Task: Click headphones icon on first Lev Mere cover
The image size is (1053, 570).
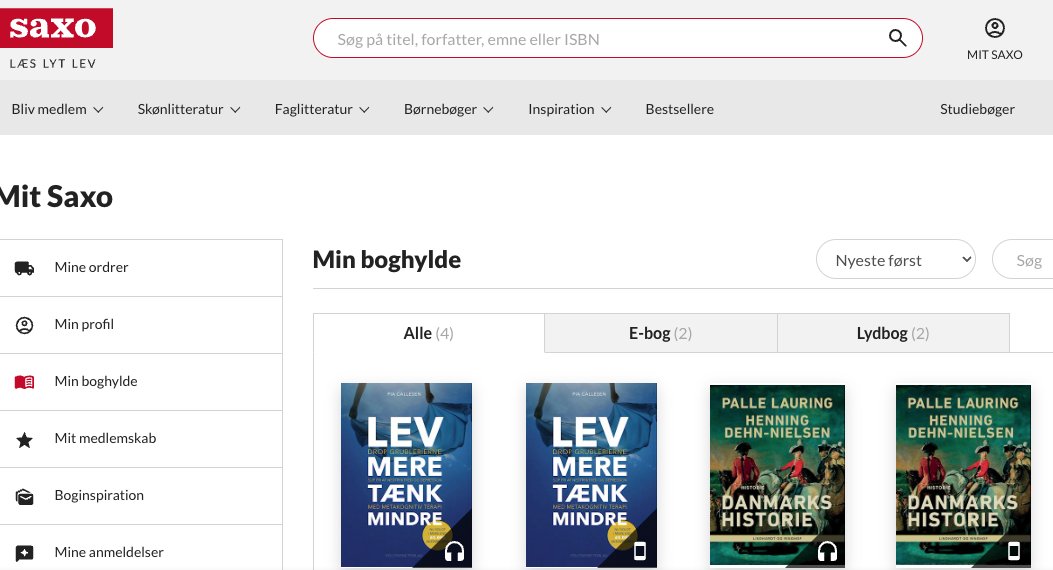Action: [x=455, y=551]
